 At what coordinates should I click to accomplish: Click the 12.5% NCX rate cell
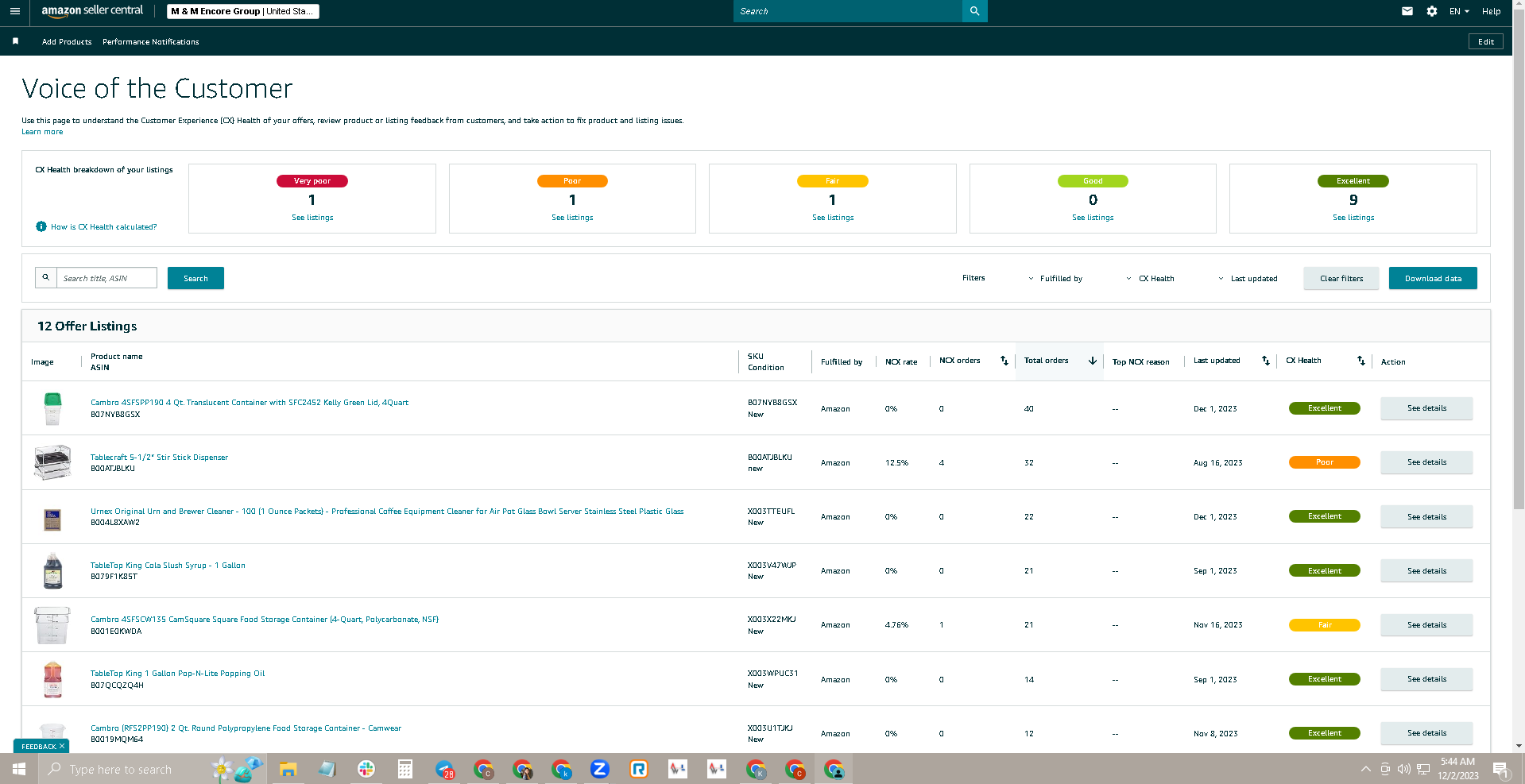pos(896,463)
